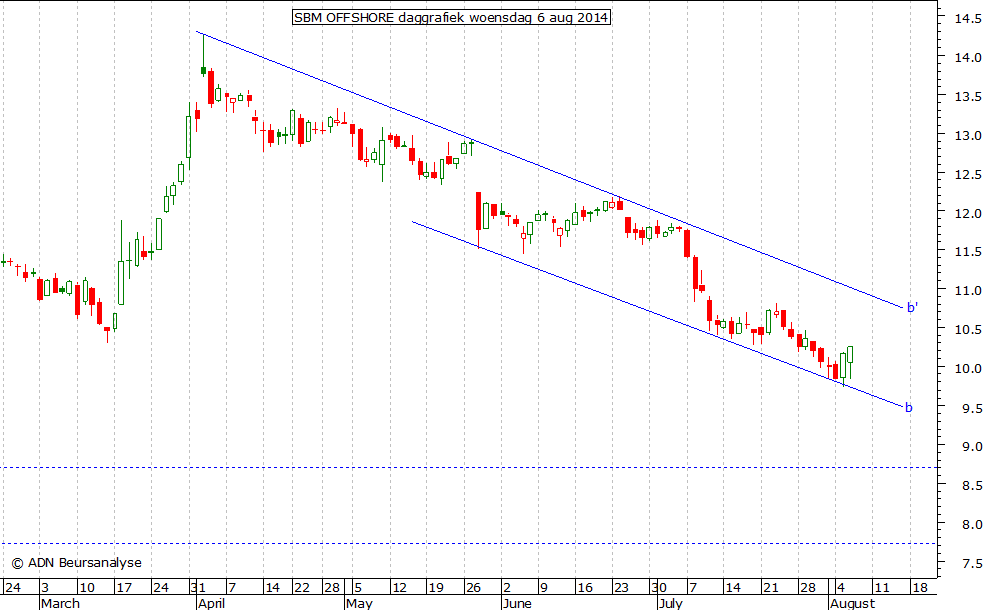Click date label 14 in July
The height and width of the screenshot is (610, 985).
732,587
